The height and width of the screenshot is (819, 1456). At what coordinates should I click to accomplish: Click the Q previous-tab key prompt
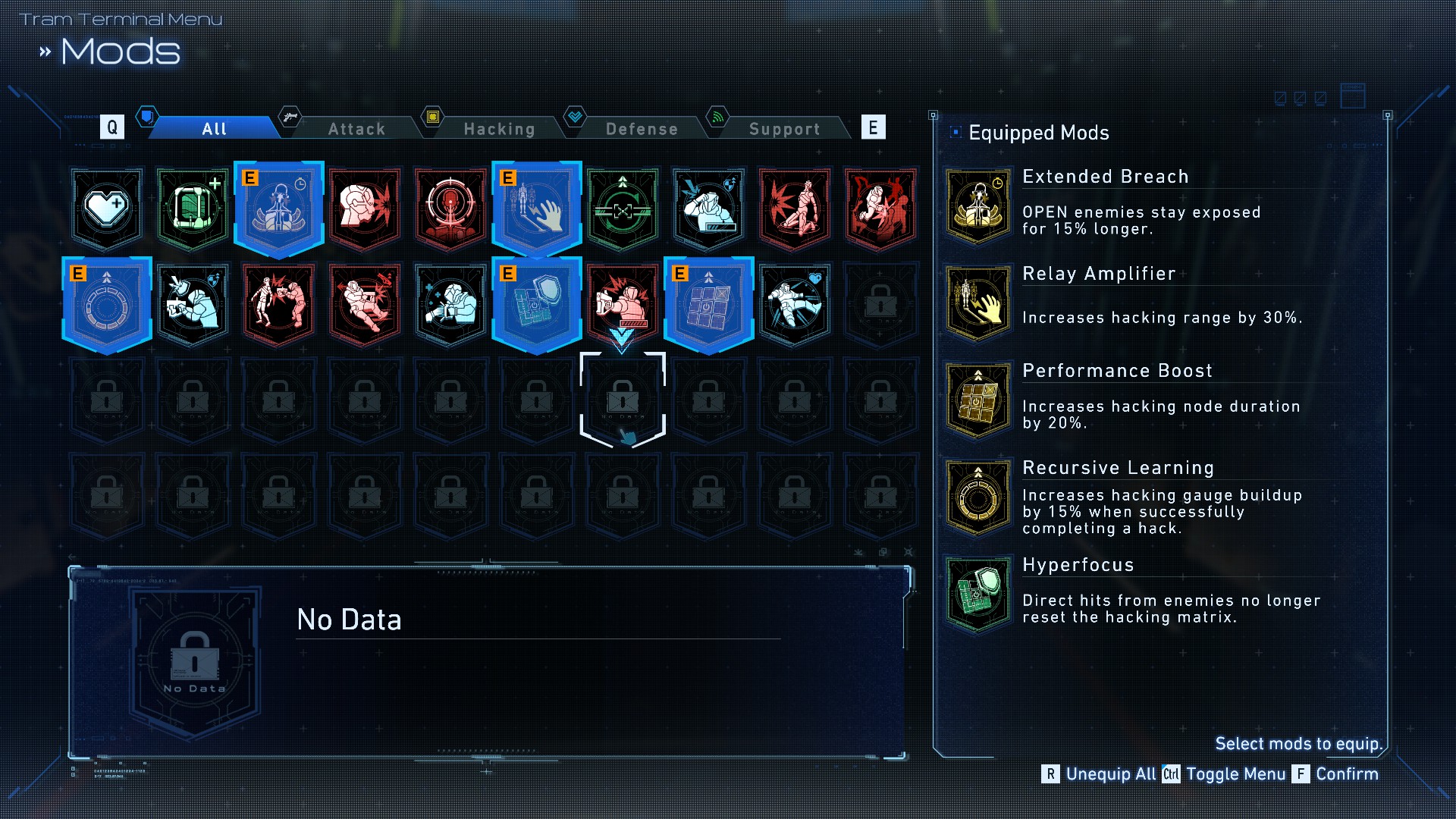(x=112, y=127)
